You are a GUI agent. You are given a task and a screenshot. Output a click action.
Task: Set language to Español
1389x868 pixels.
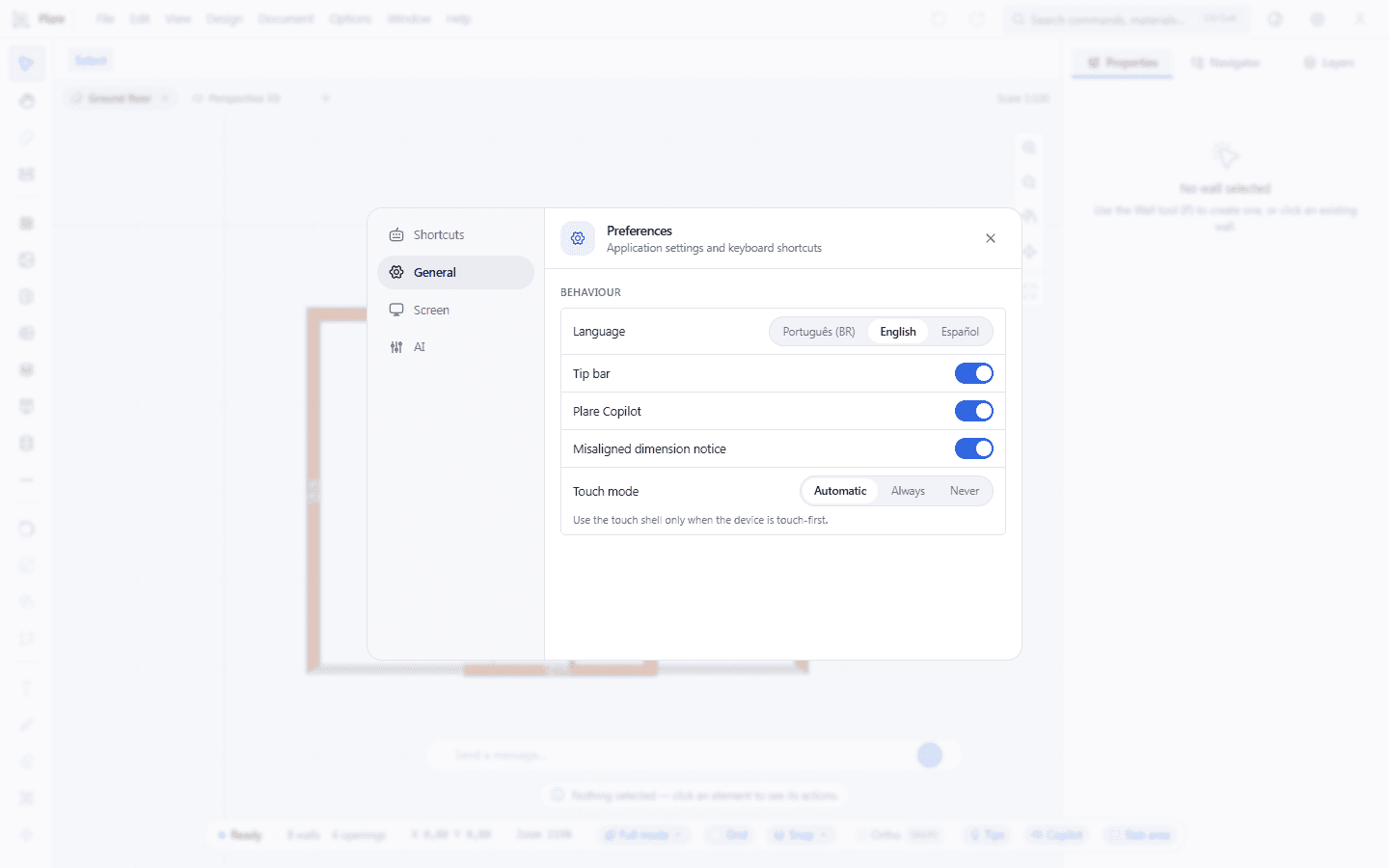pos(960,332)
